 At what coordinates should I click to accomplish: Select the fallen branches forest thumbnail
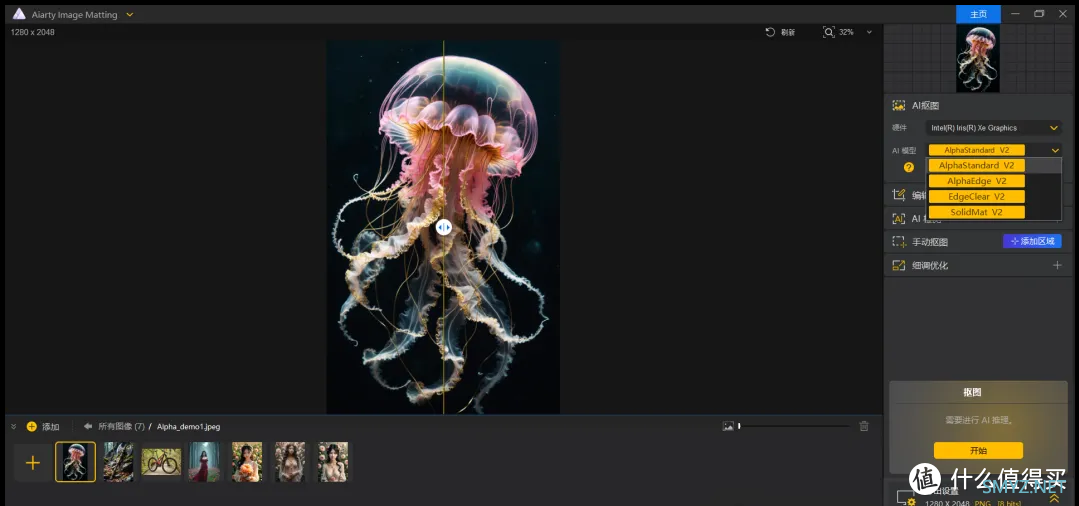click(x=118, y=462)
